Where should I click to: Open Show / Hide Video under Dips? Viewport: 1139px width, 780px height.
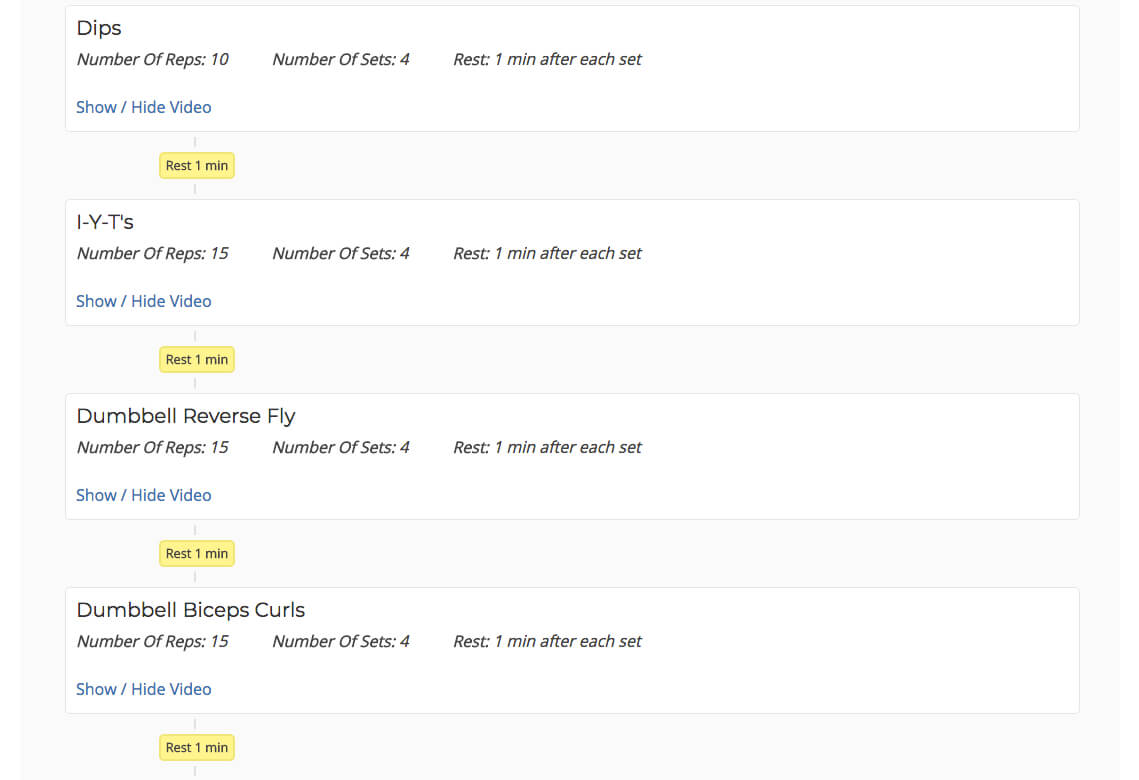[x=144, y=107]
